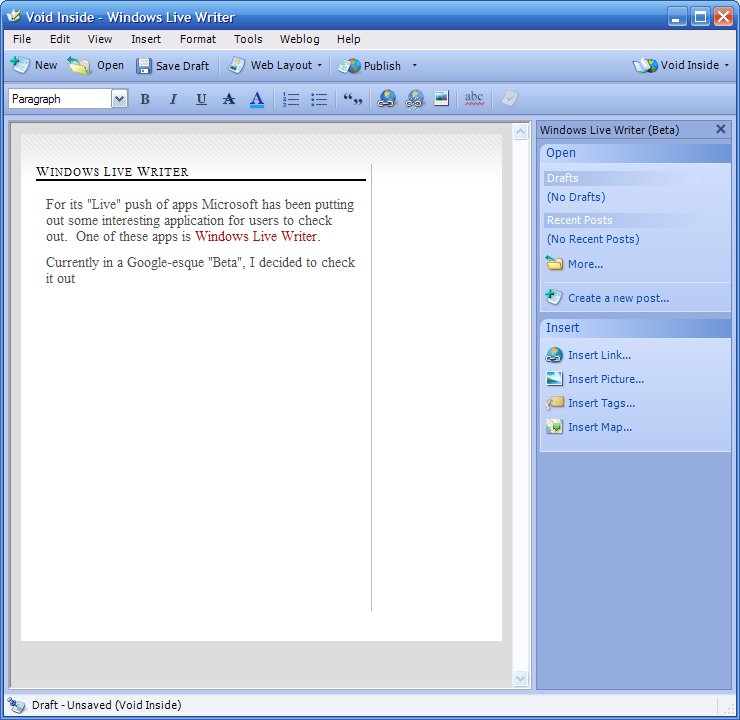Click the editor scroll up arrow
Screen dimensions: 740x720
[520, 132]
